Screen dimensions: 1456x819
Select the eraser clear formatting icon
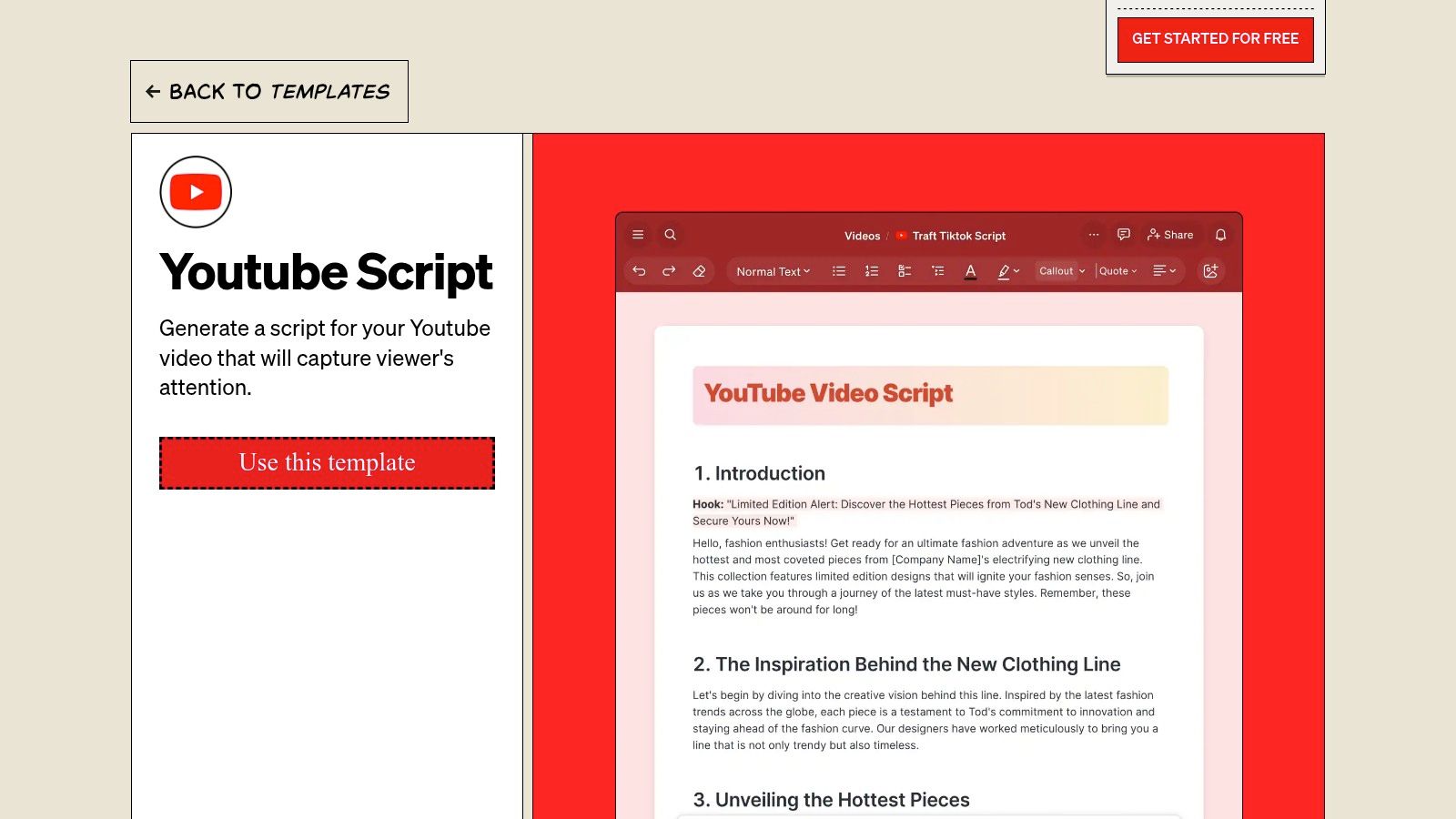click(x=699, y=271)
